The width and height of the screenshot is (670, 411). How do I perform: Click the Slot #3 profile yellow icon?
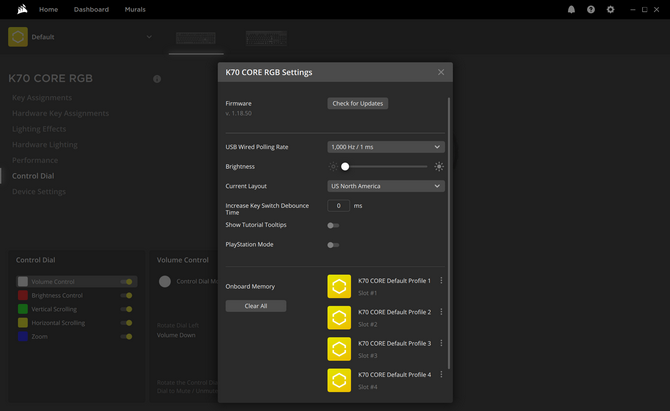pos(339,349)
